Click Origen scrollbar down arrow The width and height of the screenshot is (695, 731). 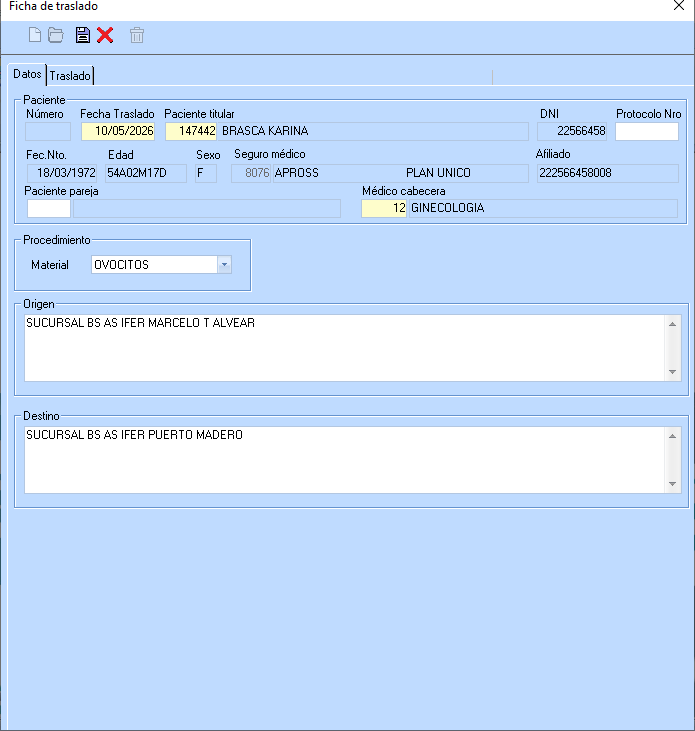click(x=673, y=372)
